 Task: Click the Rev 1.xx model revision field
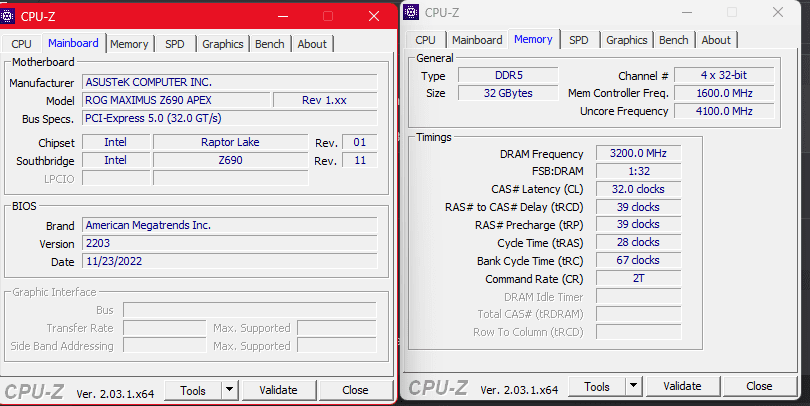[324, 100]
